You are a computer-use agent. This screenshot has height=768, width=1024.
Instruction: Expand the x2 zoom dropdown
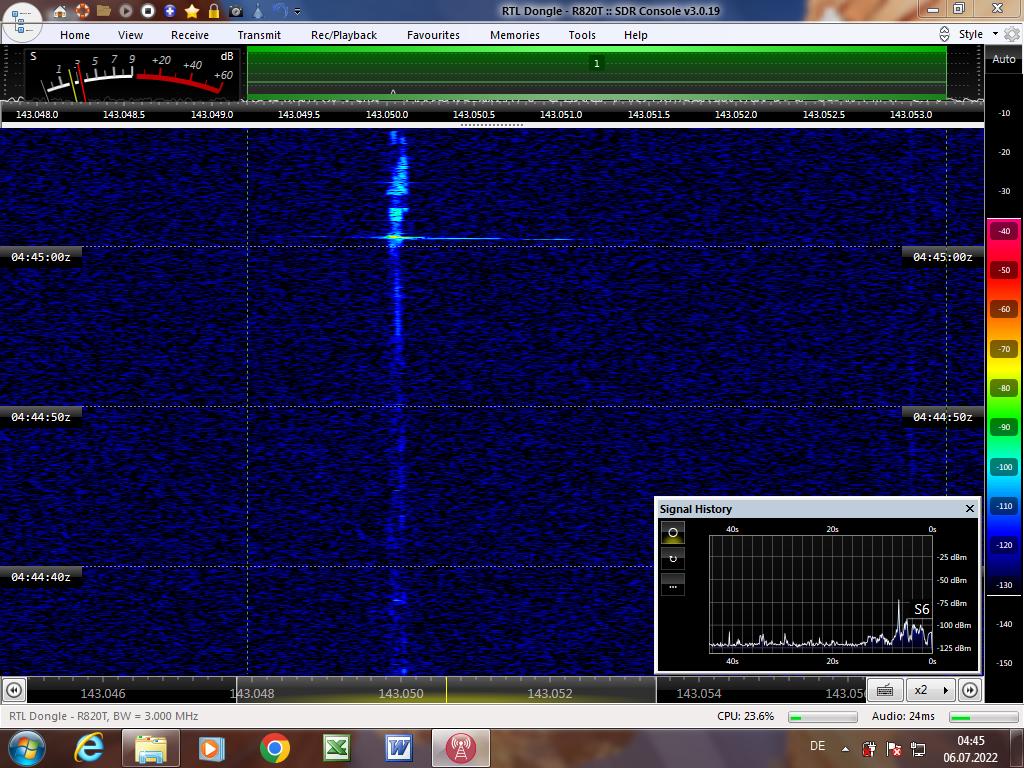[x=931, y=690]
